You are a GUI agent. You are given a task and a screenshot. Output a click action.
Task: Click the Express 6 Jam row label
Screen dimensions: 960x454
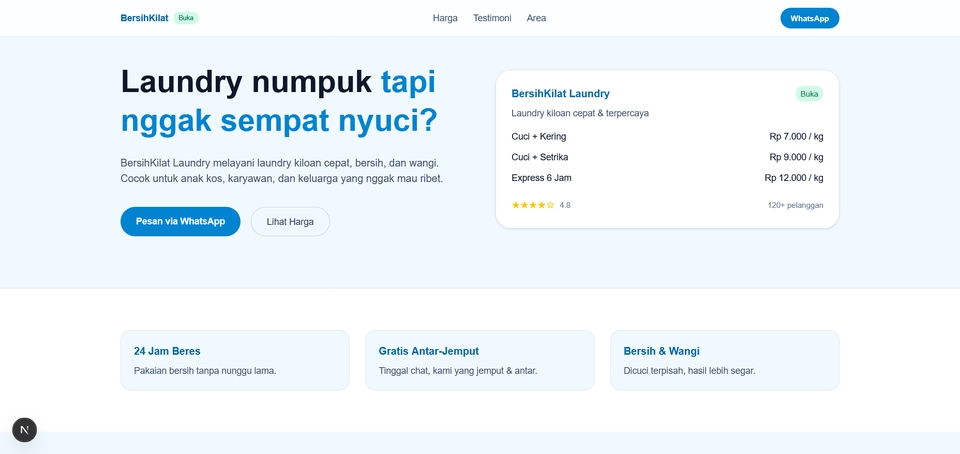(x=542, y=178)
